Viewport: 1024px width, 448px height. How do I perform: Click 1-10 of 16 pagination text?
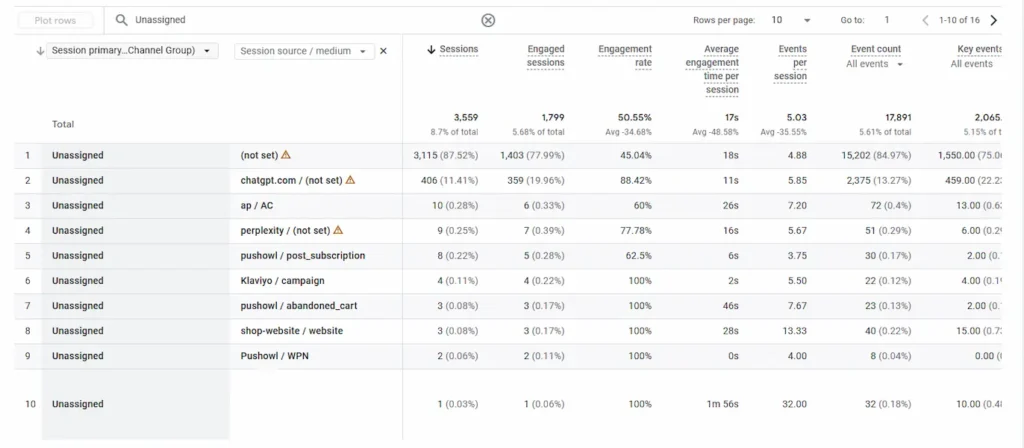[959, 20]
